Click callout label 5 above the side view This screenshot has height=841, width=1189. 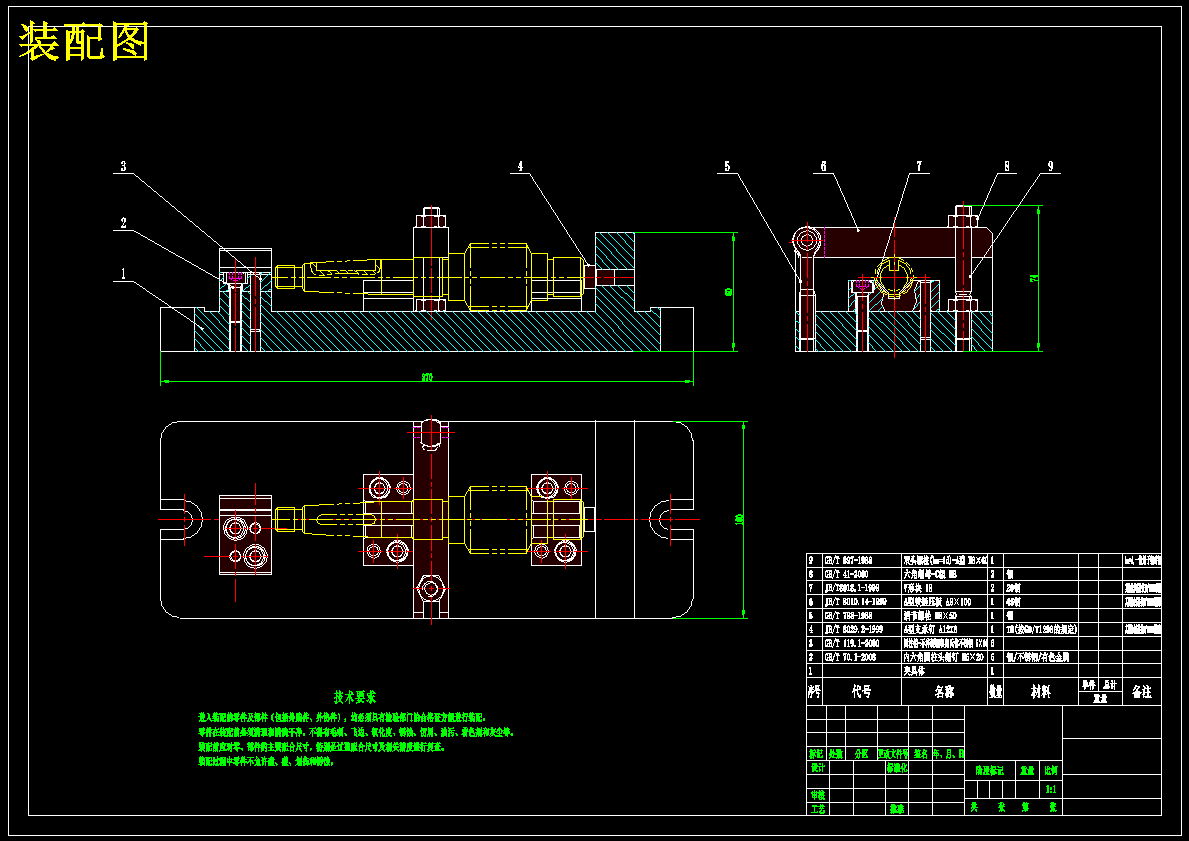click(727, 166)
